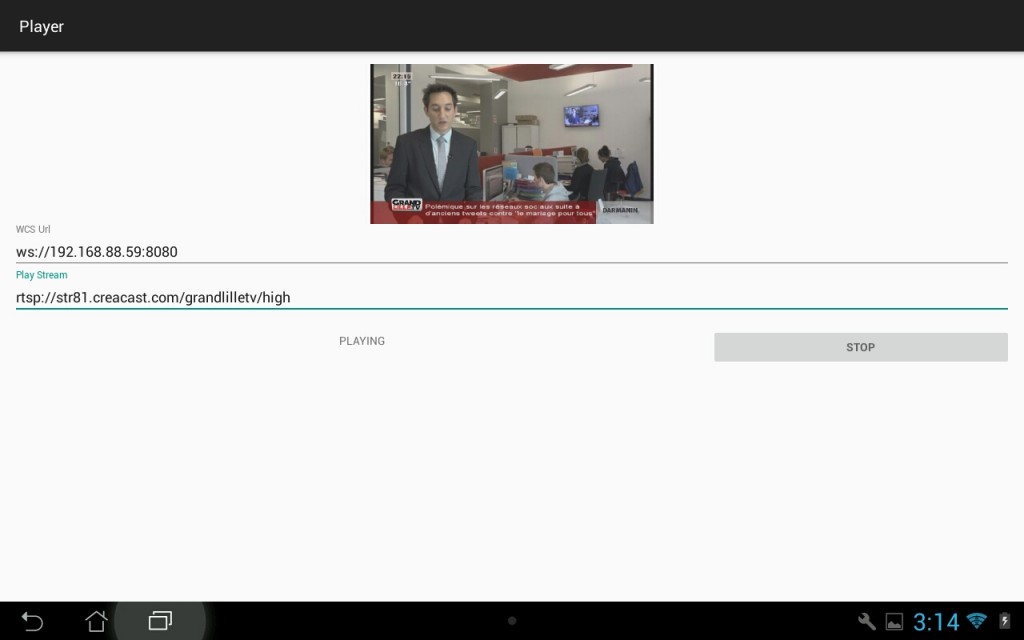Image resolution: width=1024 pixels, height=640 pixels.
Task: Tap the screenshot notification icon
Action: 895,621
